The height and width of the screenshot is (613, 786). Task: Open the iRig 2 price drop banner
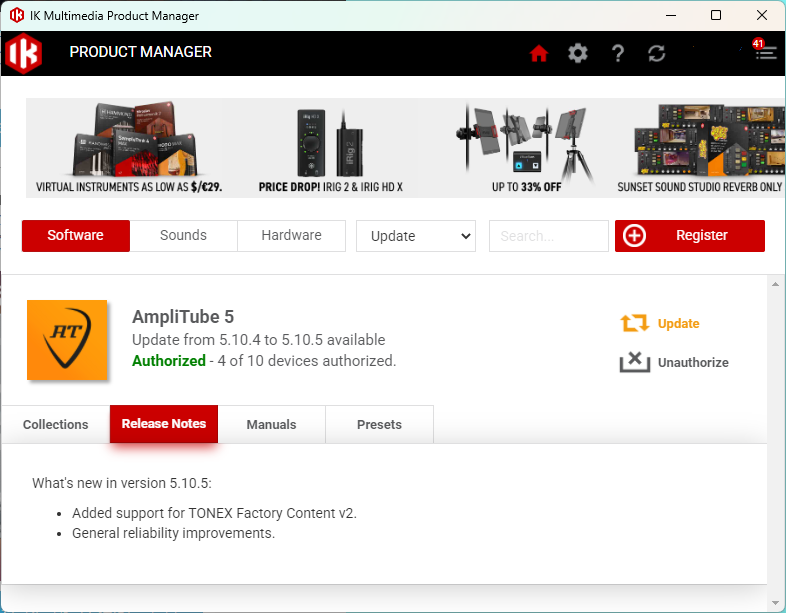(x=331, y=148)
